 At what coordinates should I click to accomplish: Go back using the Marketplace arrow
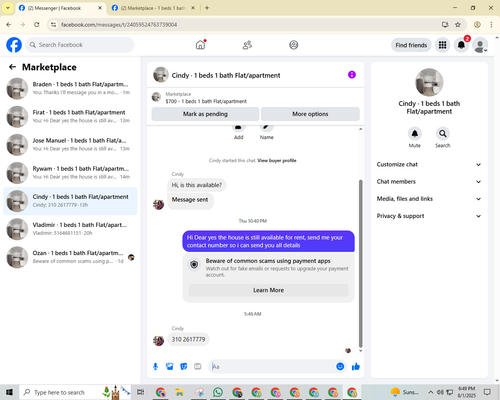pyautogui.click(x=12, y=67)
